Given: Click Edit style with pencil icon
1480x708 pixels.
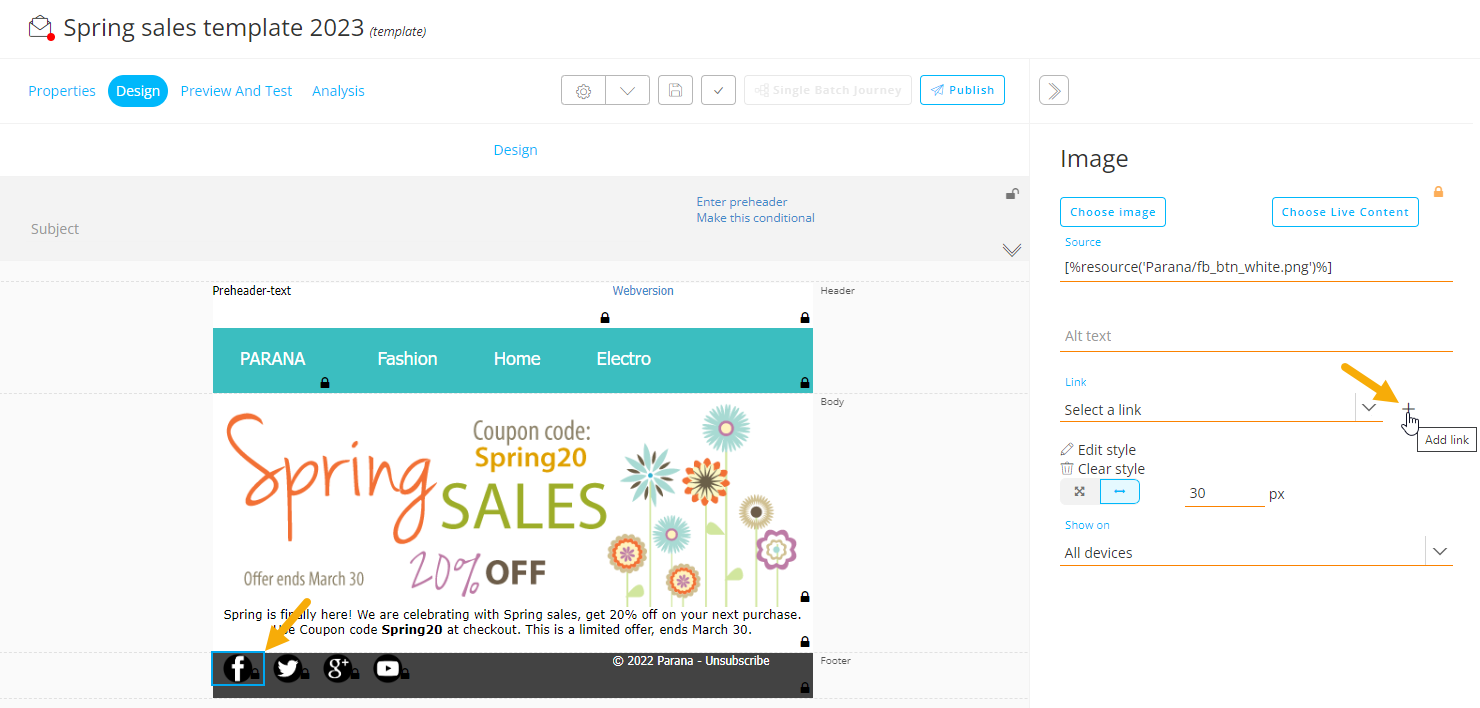Looking at the screenshot, I should [x=1098, y=450].
